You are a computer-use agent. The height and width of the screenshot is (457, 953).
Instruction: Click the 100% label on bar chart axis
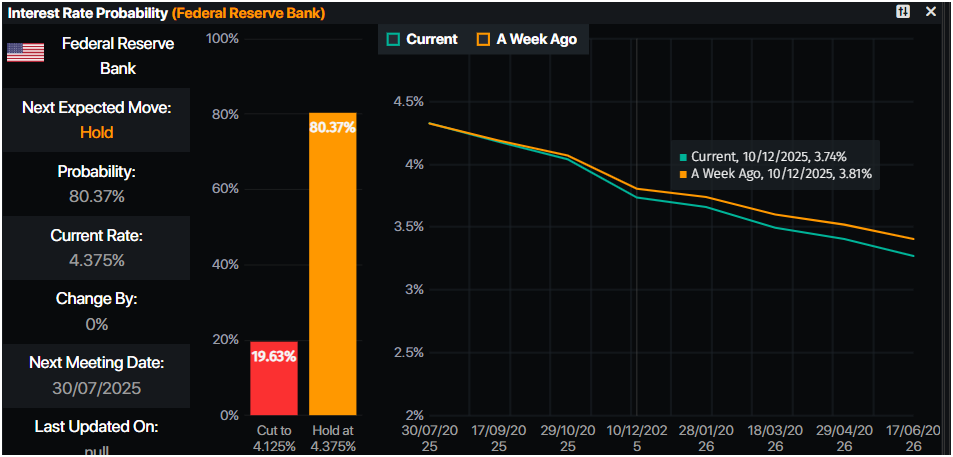222,39
